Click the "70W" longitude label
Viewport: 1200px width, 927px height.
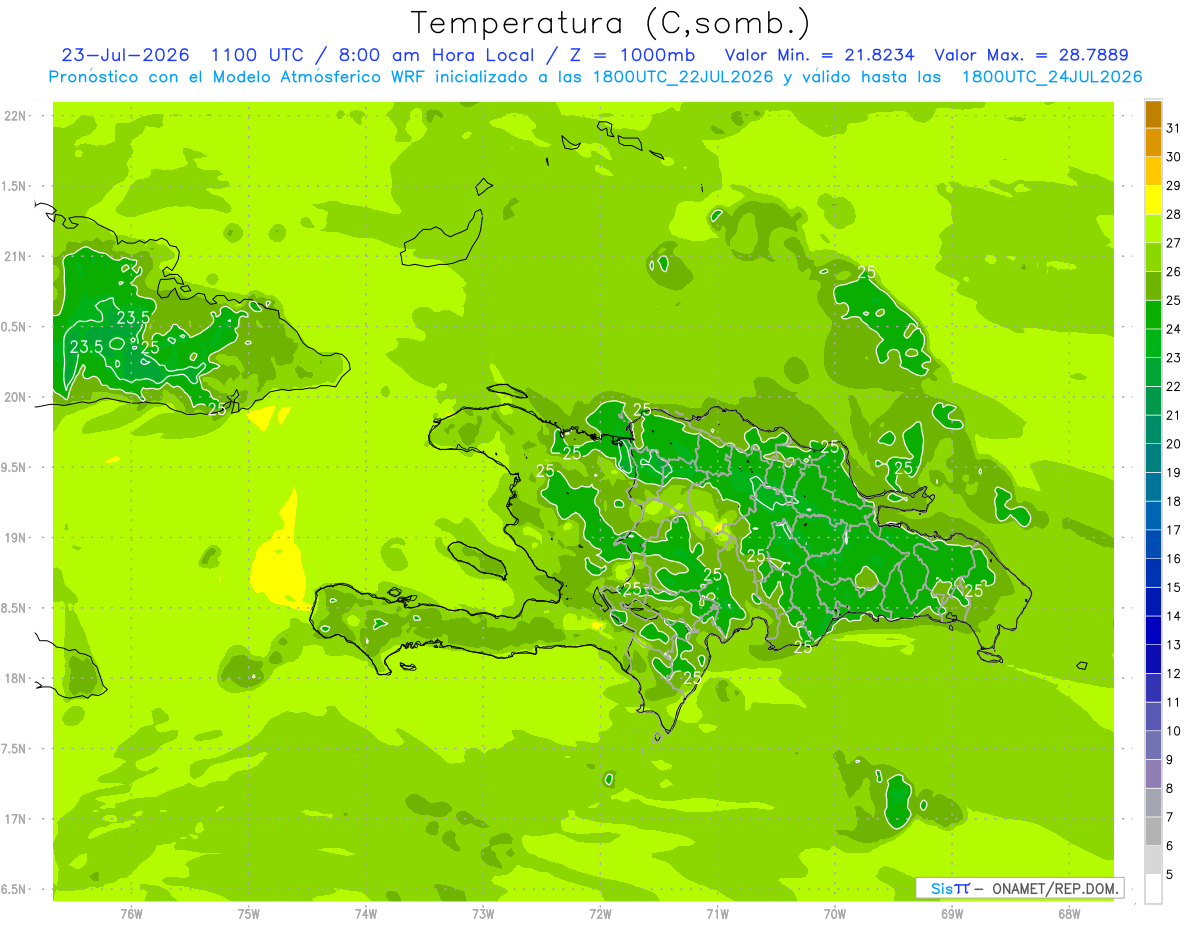coord(835,913)
